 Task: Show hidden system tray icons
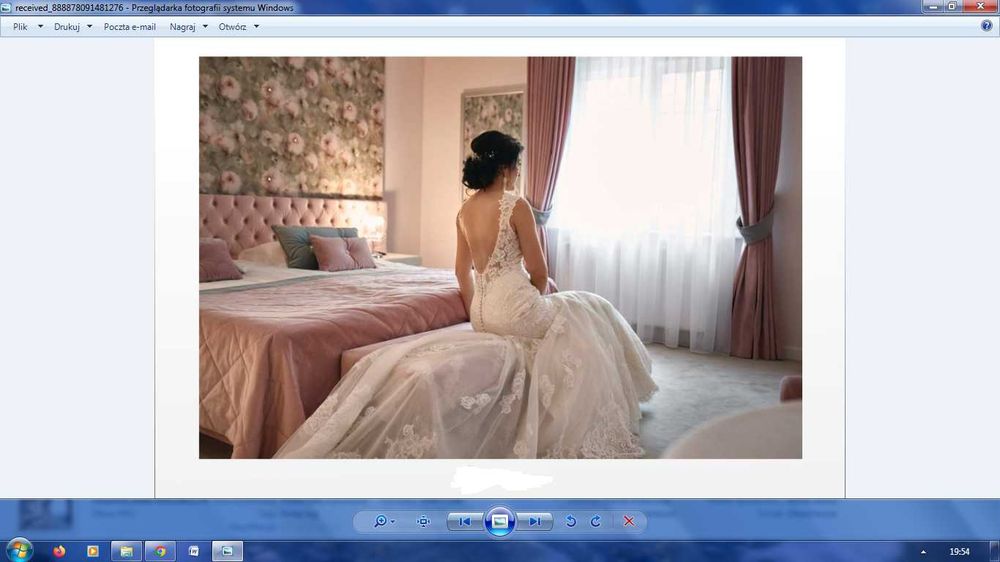pyautogui.click(x=923, y=552)
